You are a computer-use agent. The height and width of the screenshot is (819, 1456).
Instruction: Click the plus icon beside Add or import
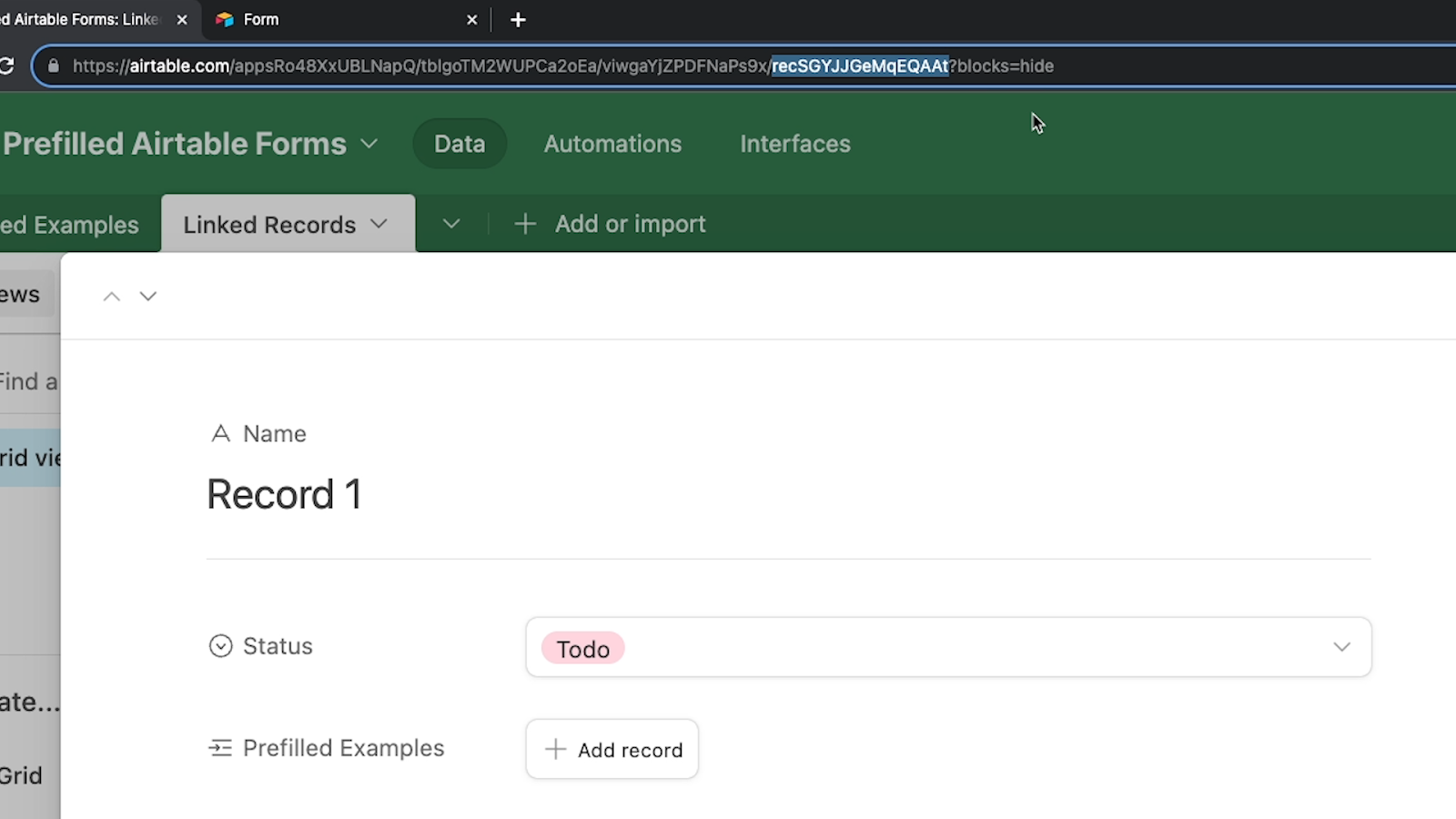[525, 224]
